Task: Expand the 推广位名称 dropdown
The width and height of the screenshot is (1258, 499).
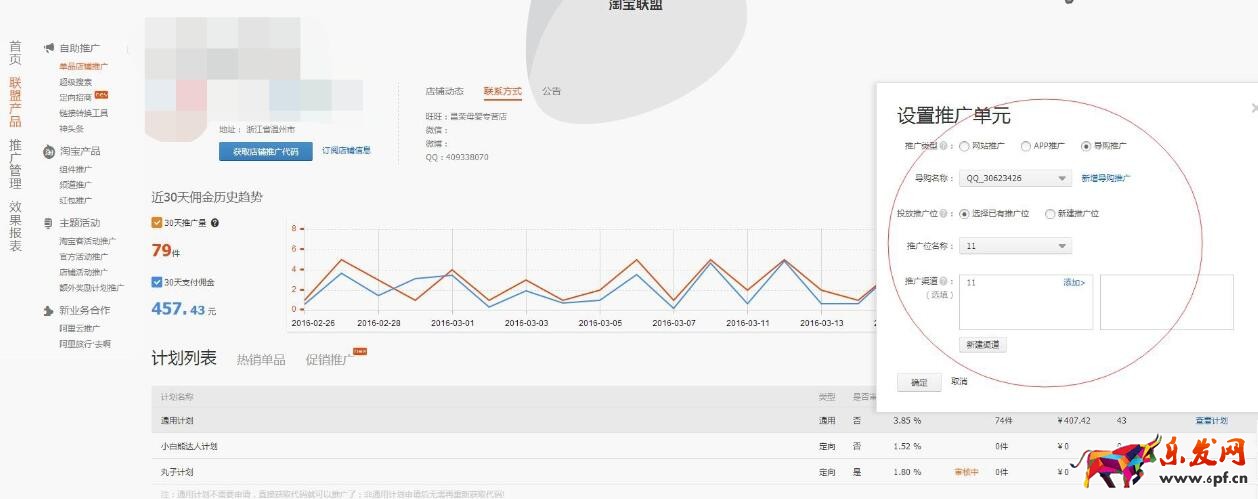Action: tap(1015, 246)
